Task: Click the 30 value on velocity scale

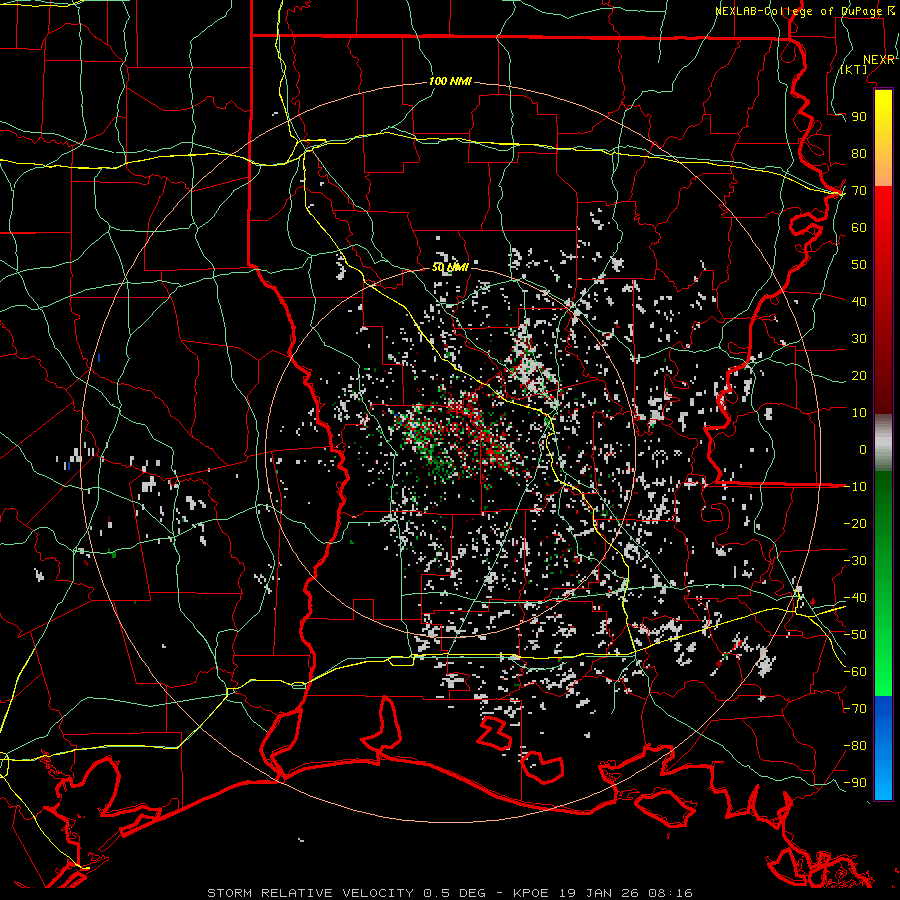Action: click(x=859, y=339)
